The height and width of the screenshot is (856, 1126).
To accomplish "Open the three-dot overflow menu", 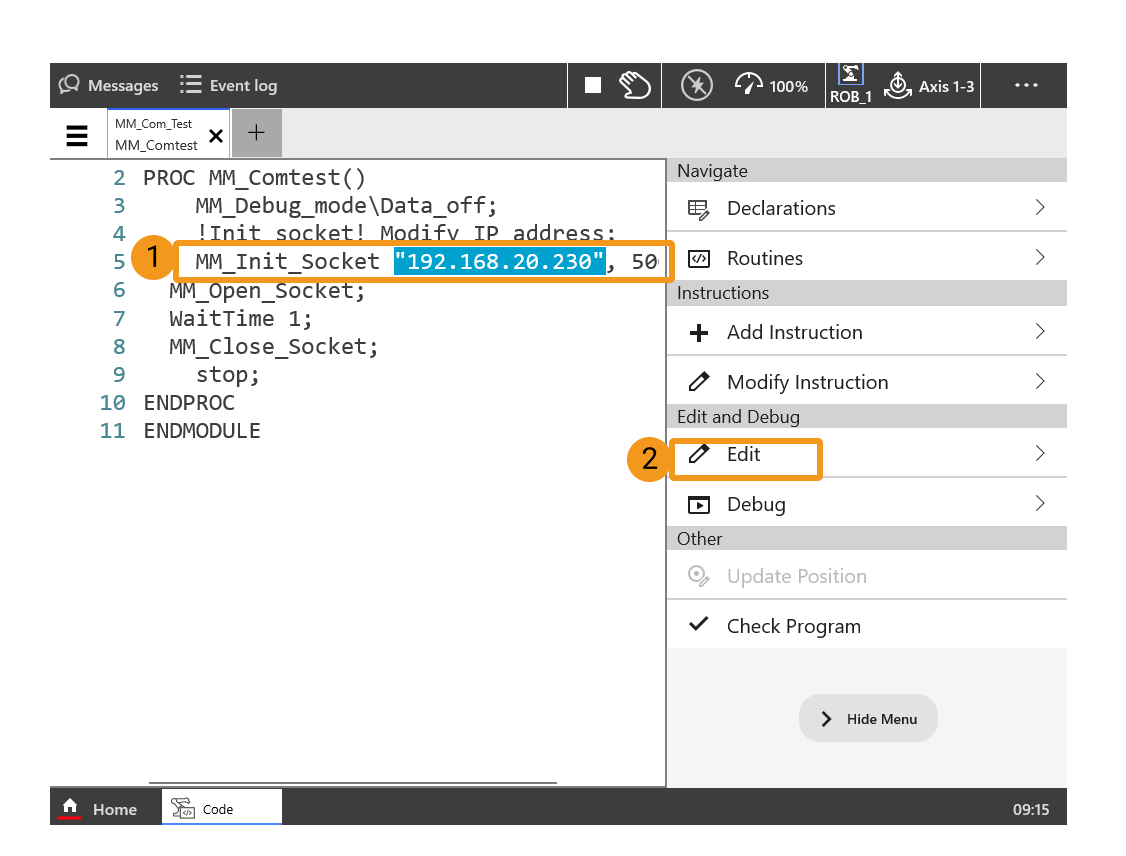I will 1026,86.
